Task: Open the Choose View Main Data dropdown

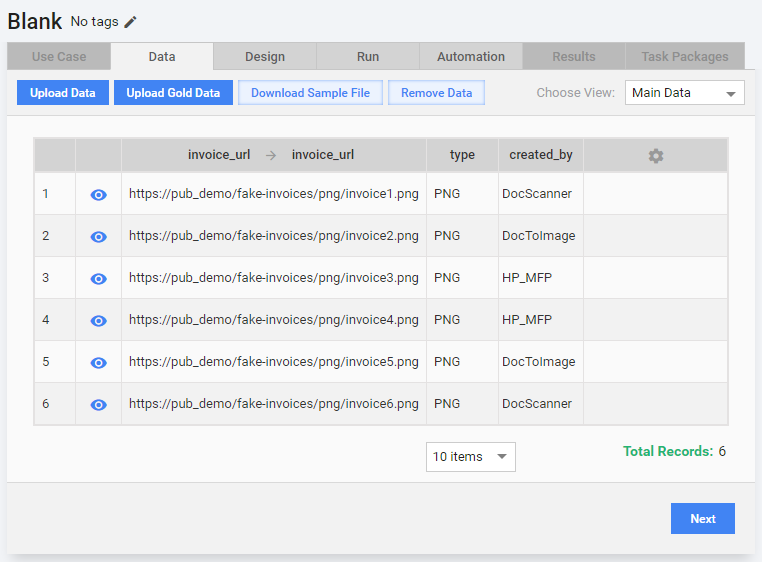Action: (x=684, y=92)
